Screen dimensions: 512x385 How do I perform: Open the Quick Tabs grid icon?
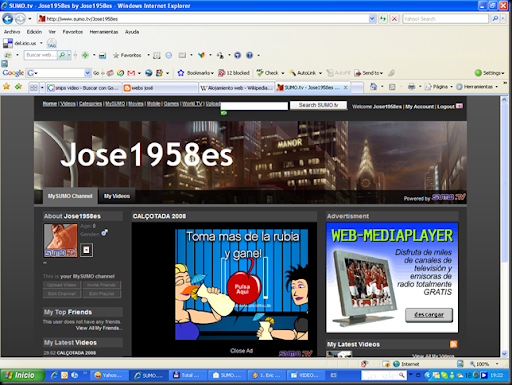(33, 88)
